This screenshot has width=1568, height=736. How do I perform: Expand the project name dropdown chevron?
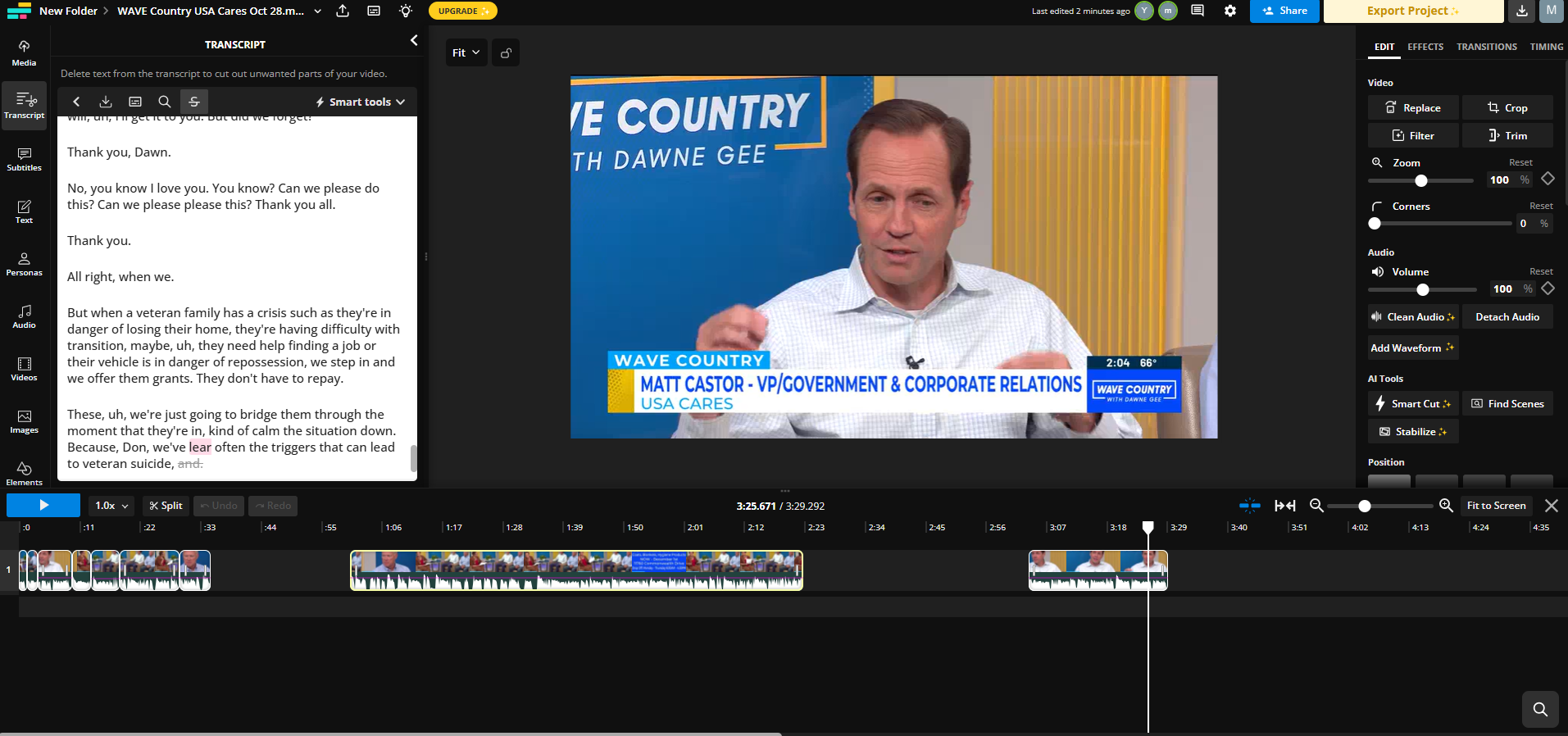coord(318,11)
